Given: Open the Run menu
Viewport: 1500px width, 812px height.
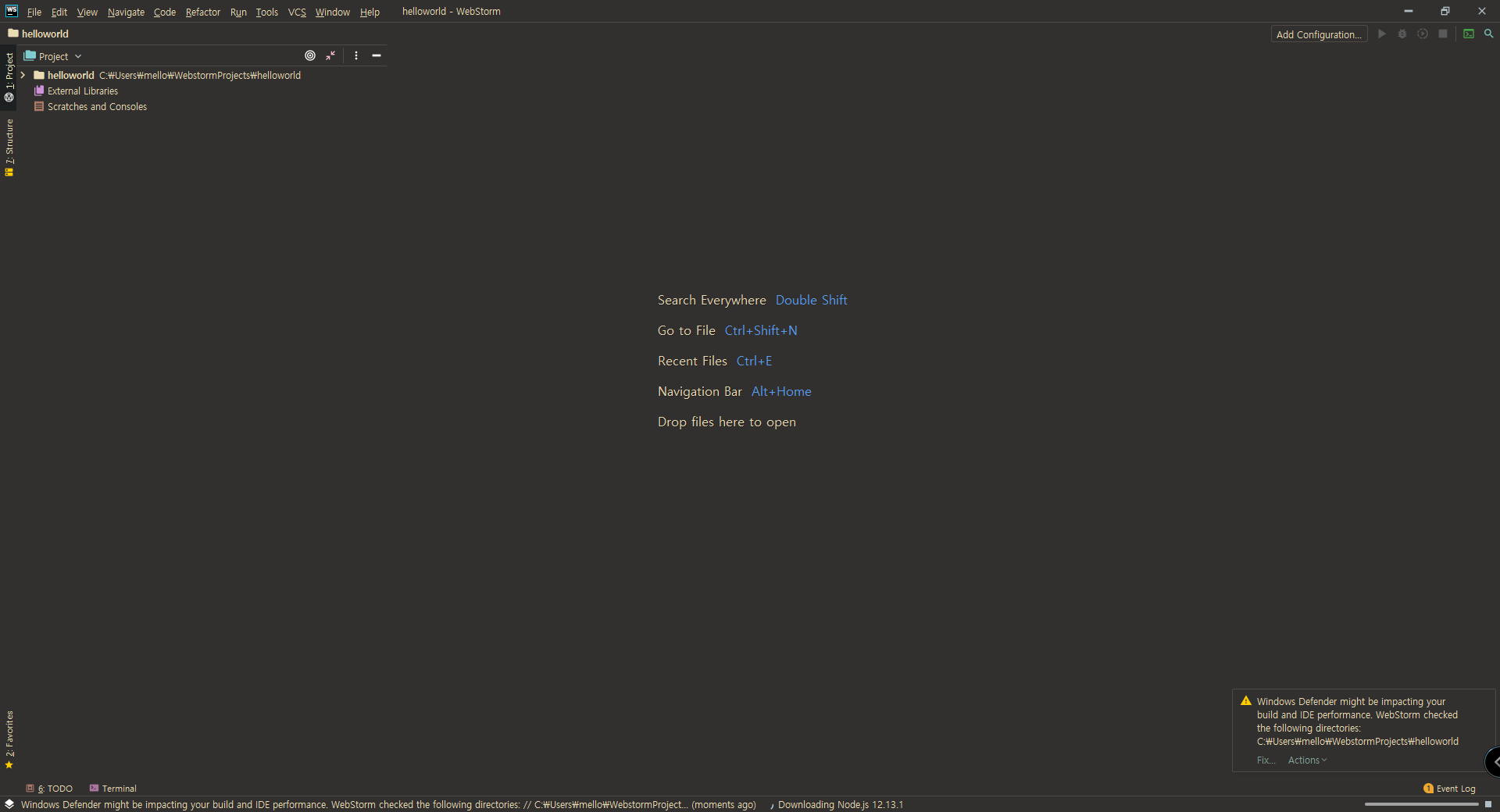Looking at the screenshot, I should [238, 12].
